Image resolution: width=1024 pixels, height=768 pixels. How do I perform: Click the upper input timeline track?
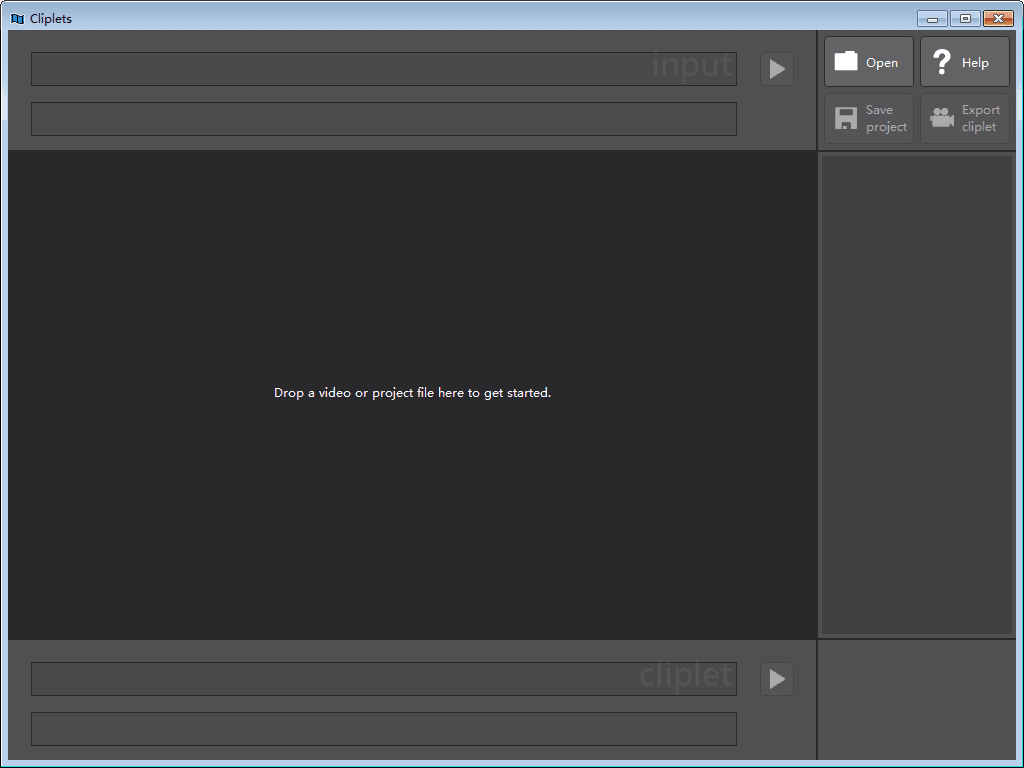coord(383,69)
